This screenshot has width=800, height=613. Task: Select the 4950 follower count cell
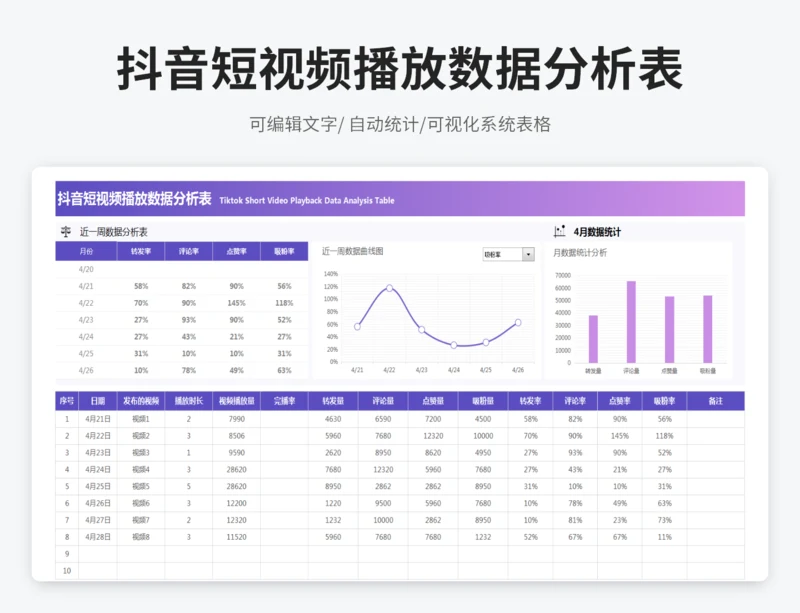coord(483,453)
